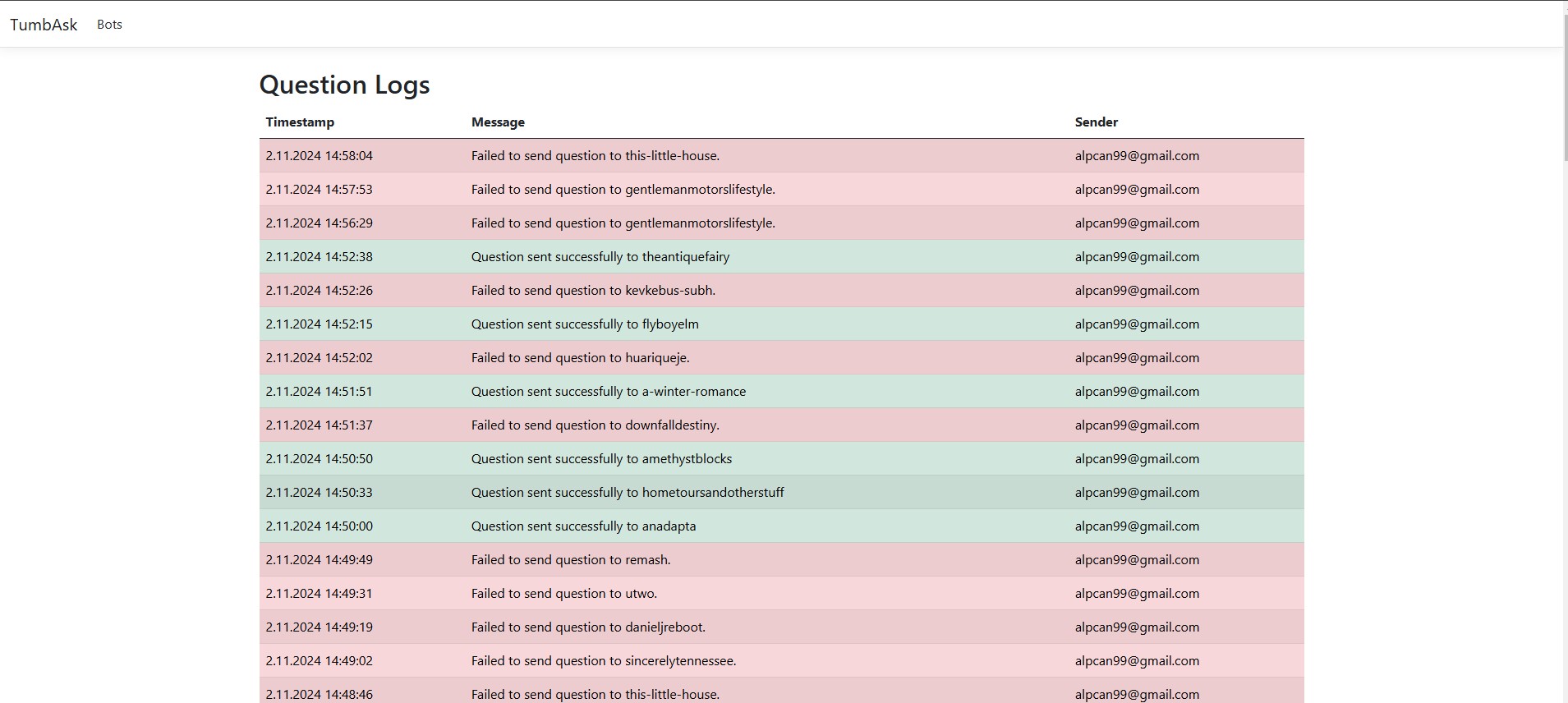Select the sent-to-amethystblocks message

601,459
